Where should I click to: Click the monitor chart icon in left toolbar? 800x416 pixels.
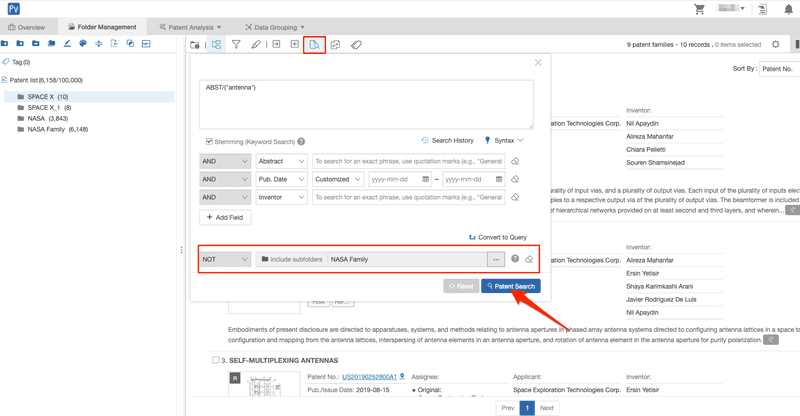pyautogui.click(x=146, y=43)
